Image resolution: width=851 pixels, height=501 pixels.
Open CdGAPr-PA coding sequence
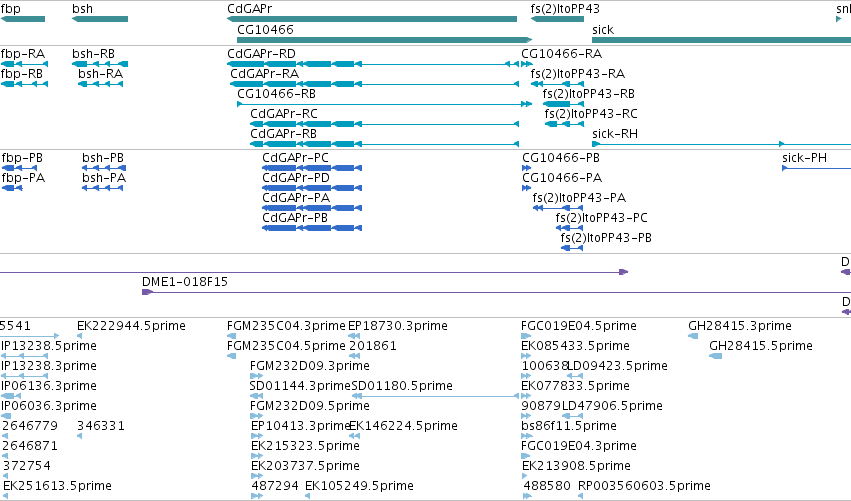pyautogui.click(x=296, y=198)
